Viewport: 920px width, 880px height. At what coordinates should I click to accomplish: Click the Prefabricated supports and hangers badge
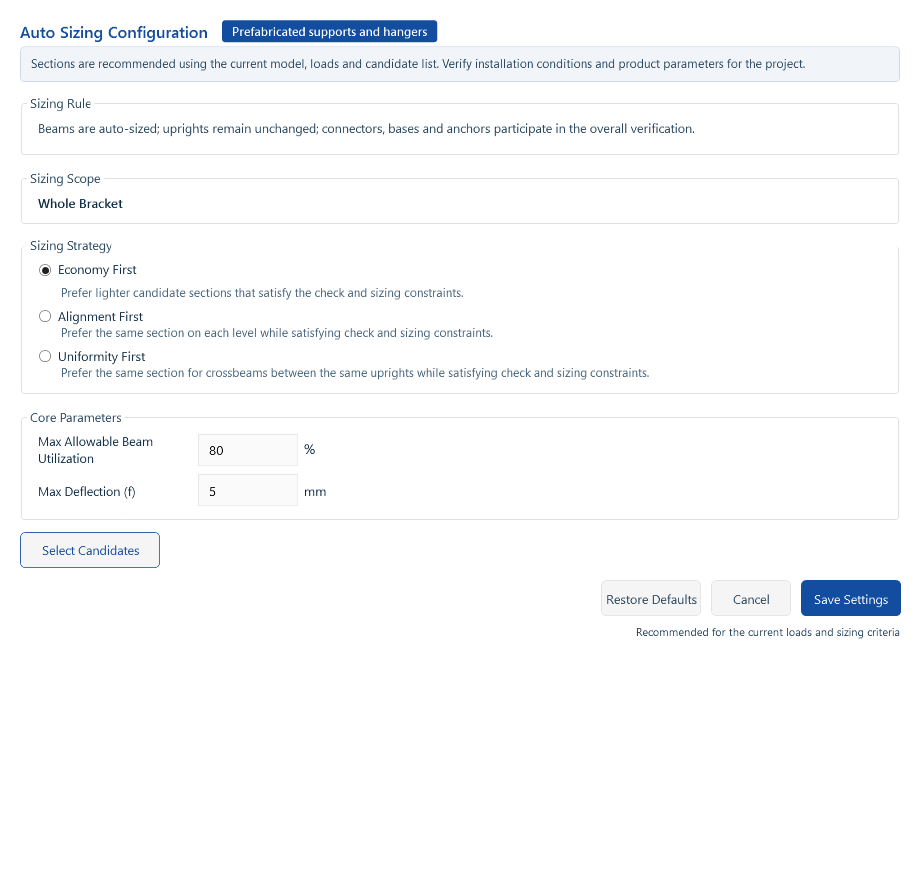330,32
